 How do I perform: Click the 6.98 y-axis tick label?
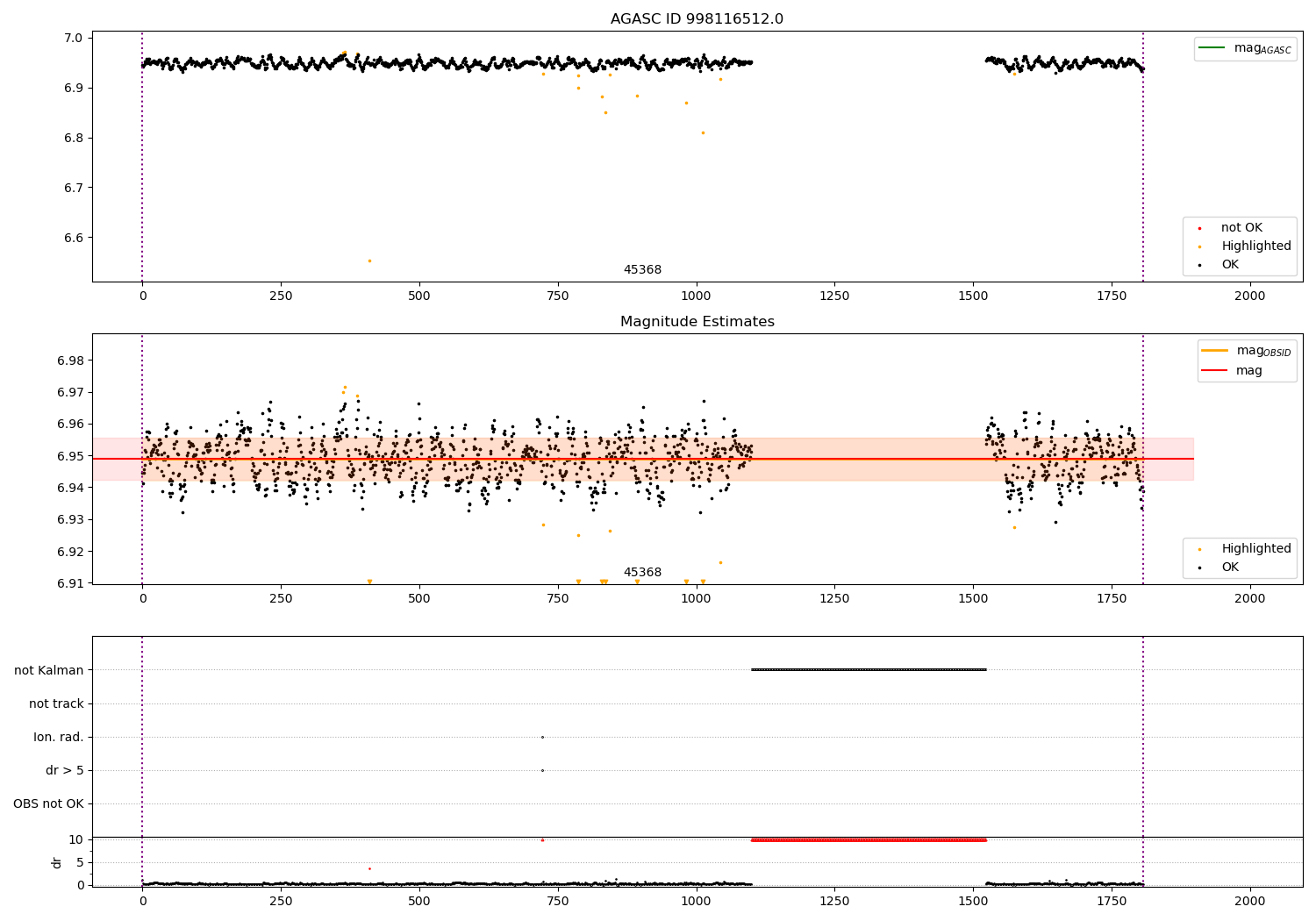click(x=70, y=361)
